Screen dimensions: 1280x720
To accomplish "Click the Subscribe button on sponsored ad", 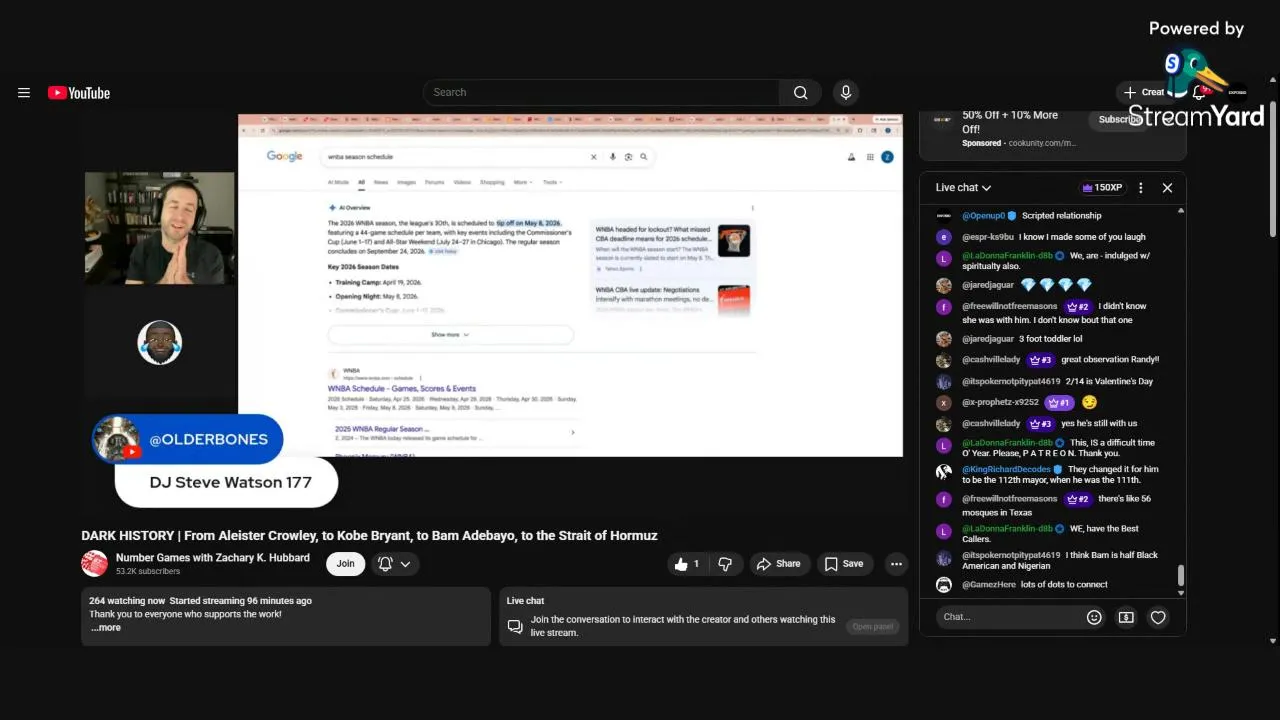I will [x=1120, y=119].
